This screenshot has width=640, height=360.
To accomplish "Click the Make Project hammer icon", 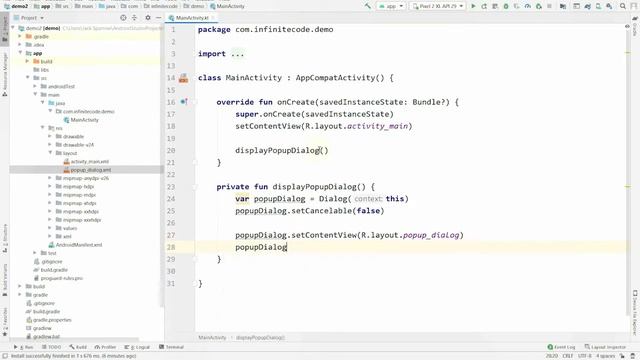I will pos(368,6).
